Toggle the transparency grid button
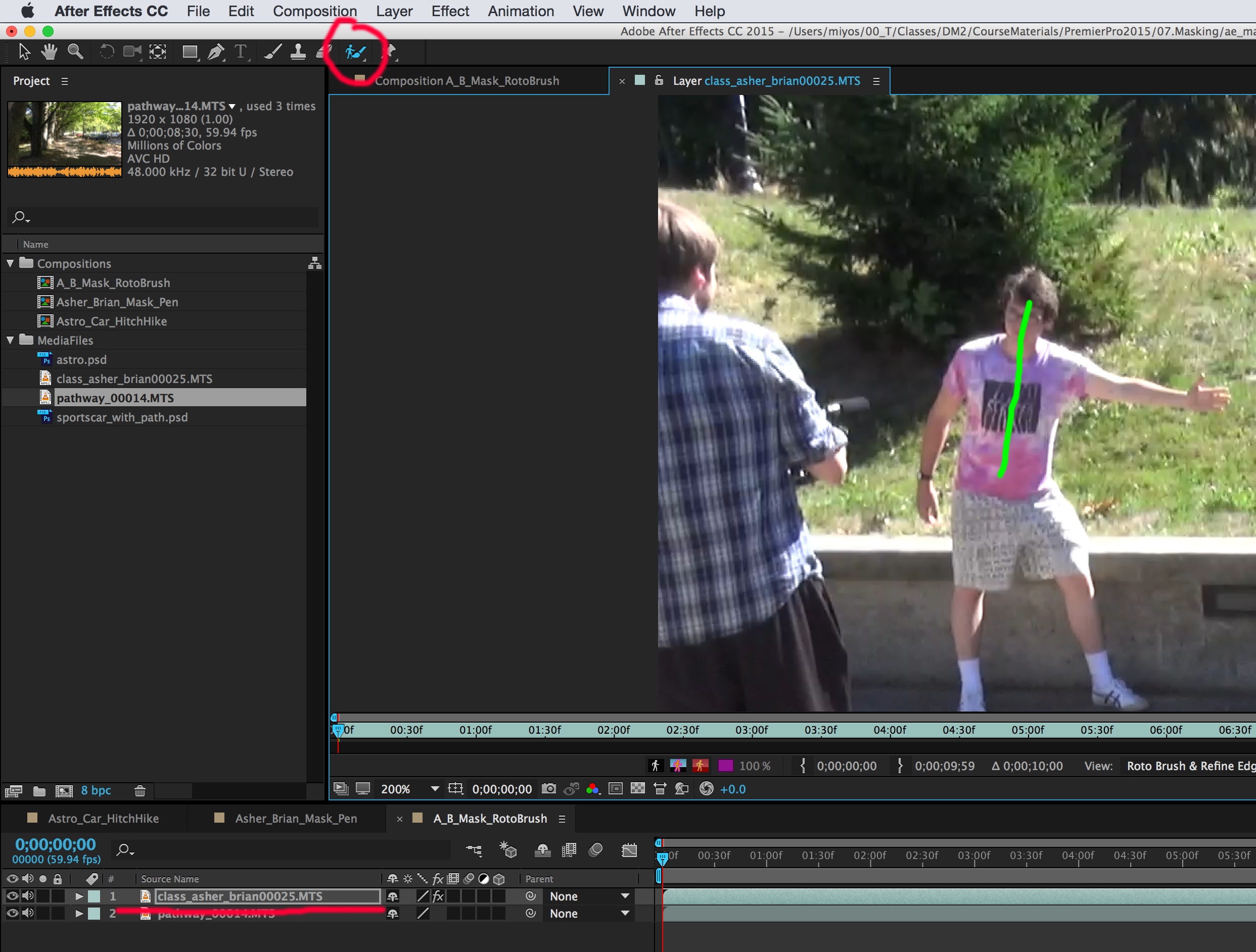This screenshot has height=952, width=1256. coord(638,788)
